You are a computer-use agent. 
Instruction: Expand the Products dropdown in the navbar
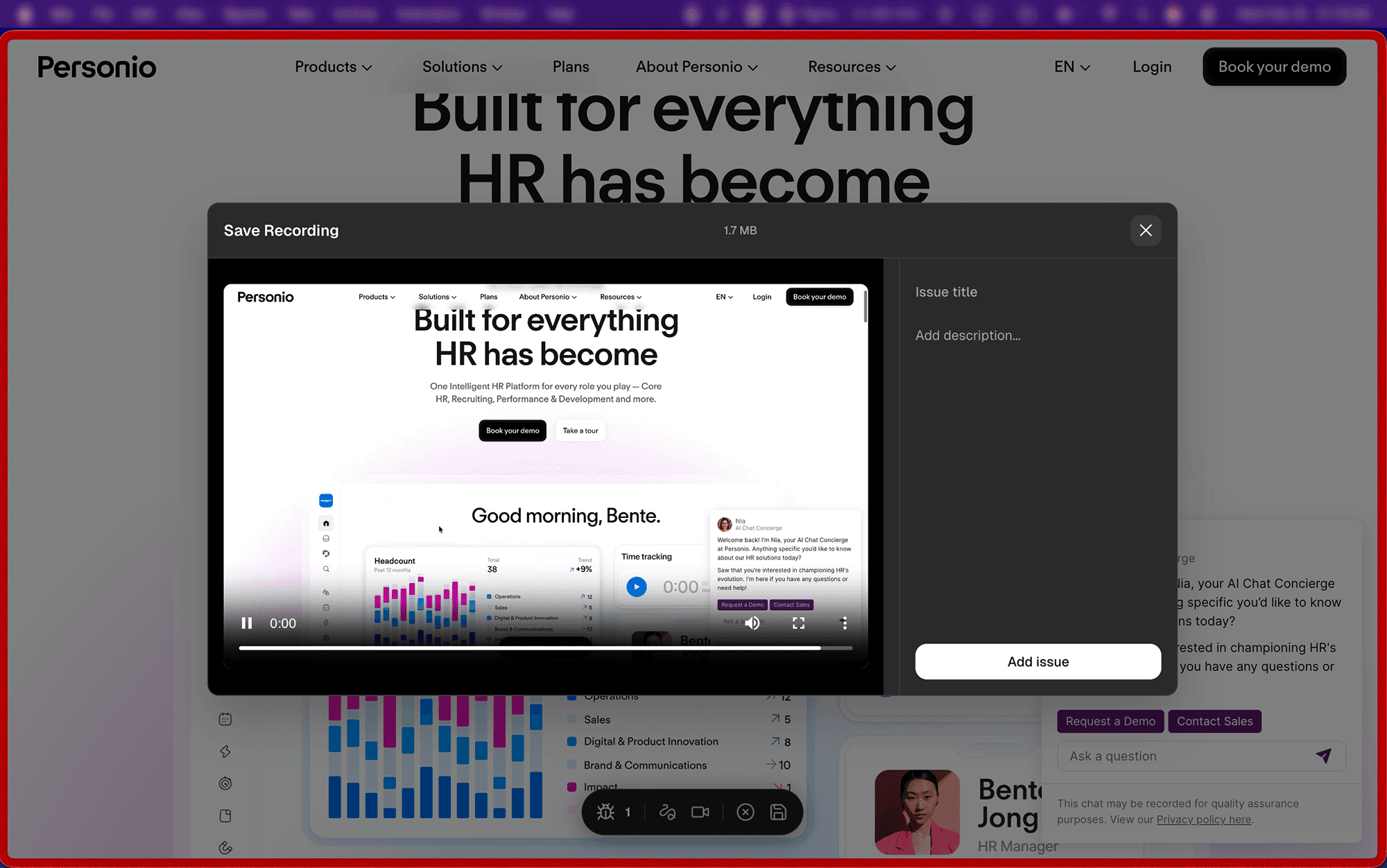[x=333, y=67]
